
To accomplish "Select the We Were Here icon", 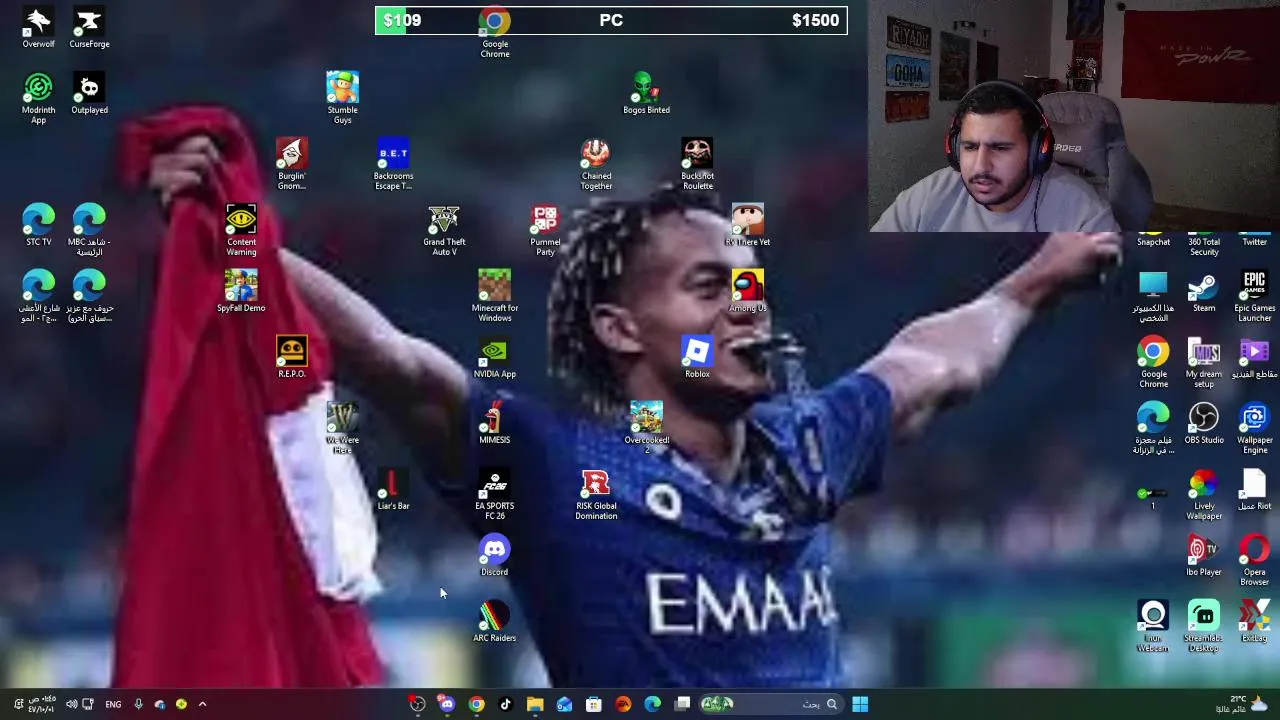I will point(342,429).
